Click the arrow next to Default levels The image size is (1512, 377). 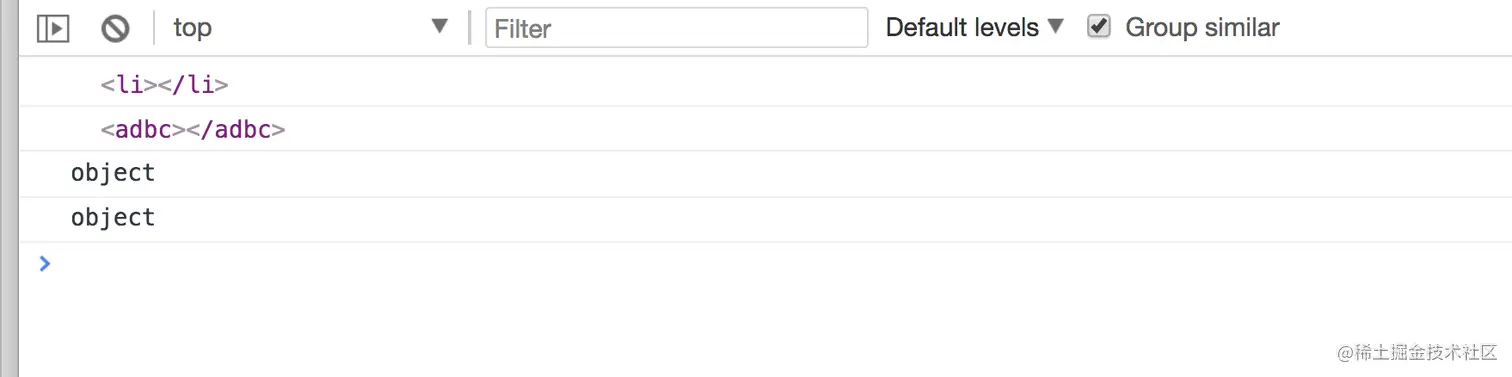[1056, 27]
